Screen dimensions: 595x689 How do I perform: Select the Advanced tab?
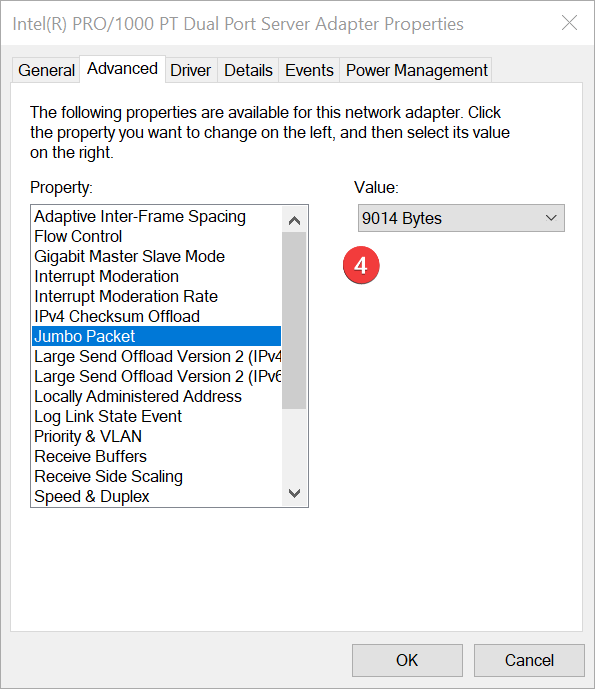coord(122,69)
